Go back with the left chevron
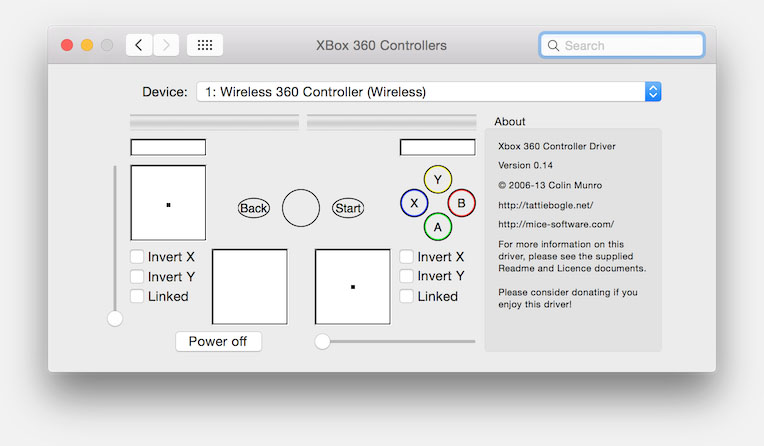The image size is (764, 446). click(139, 45)
